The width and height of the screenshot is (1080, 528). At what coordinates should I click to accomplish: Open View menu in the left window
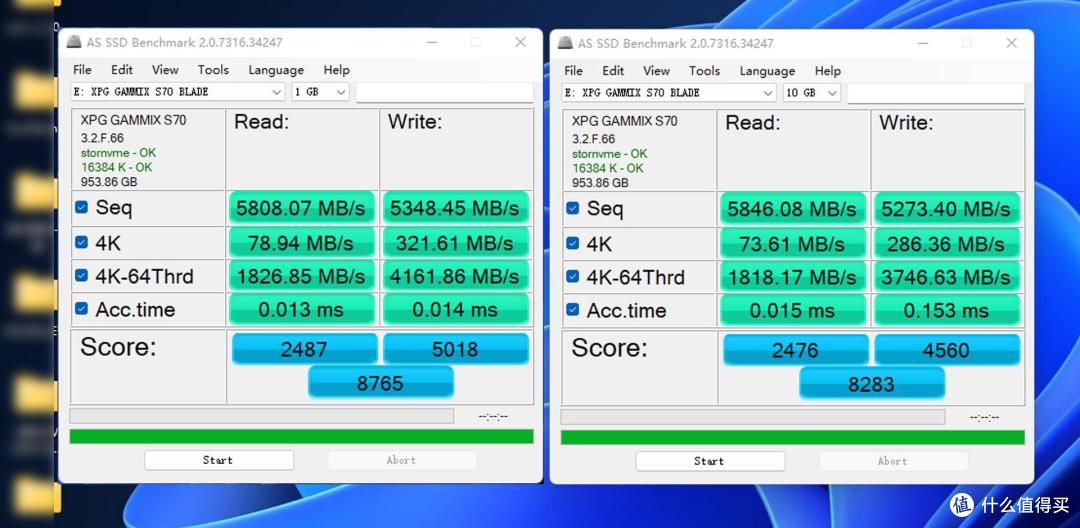coord(165,70)
